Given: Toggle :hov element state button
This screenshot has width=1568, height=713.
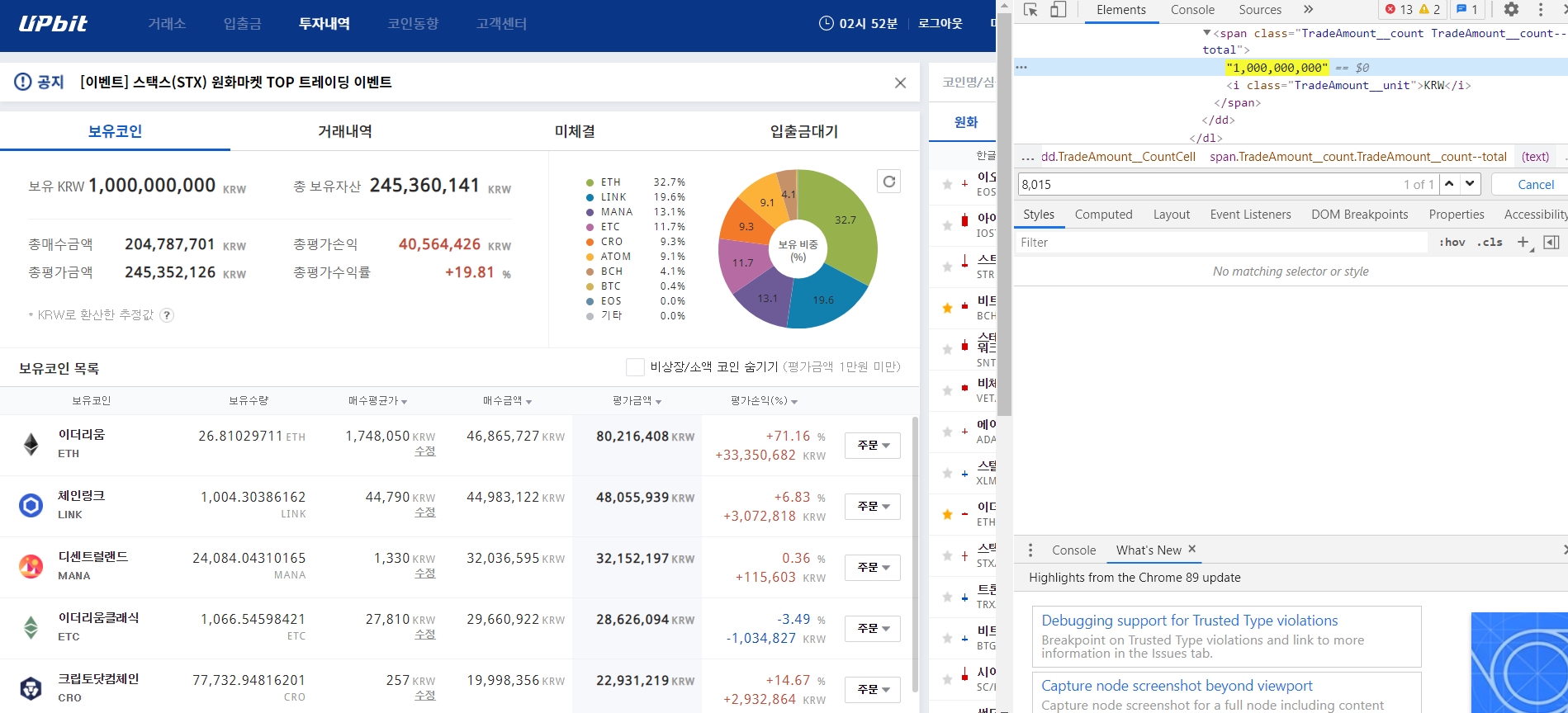Looking at the screenshot, I should coord(1452,243).
